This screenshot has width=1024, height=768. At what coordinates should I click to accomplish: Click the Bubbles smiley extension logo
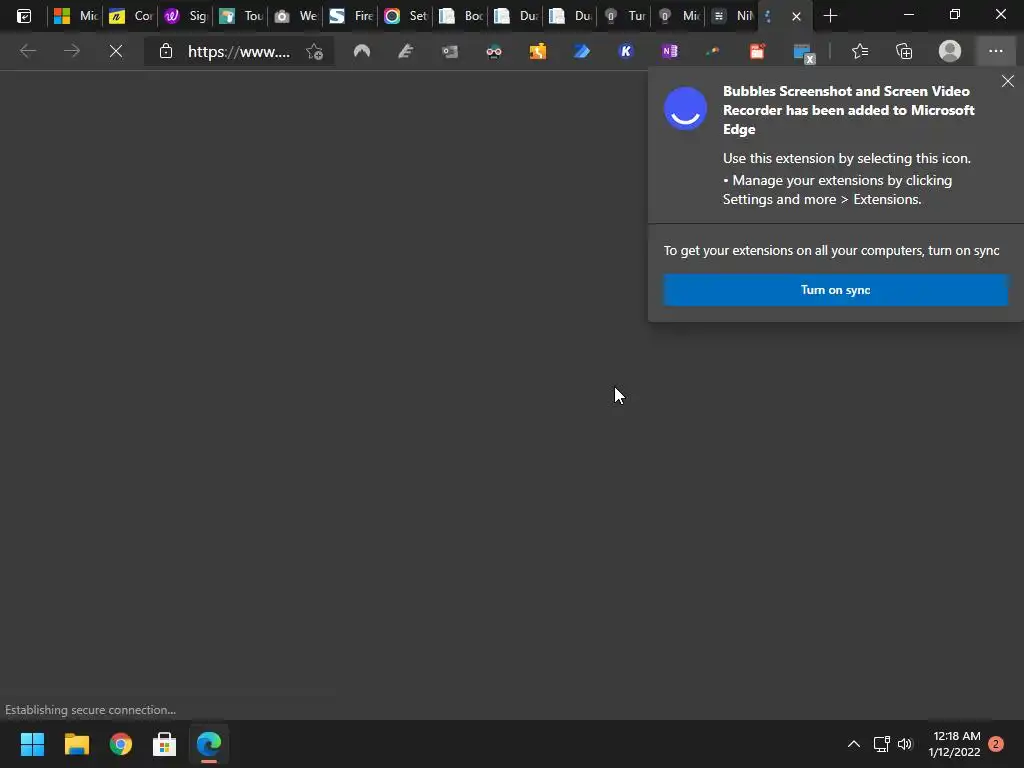[x=685, y=108]
